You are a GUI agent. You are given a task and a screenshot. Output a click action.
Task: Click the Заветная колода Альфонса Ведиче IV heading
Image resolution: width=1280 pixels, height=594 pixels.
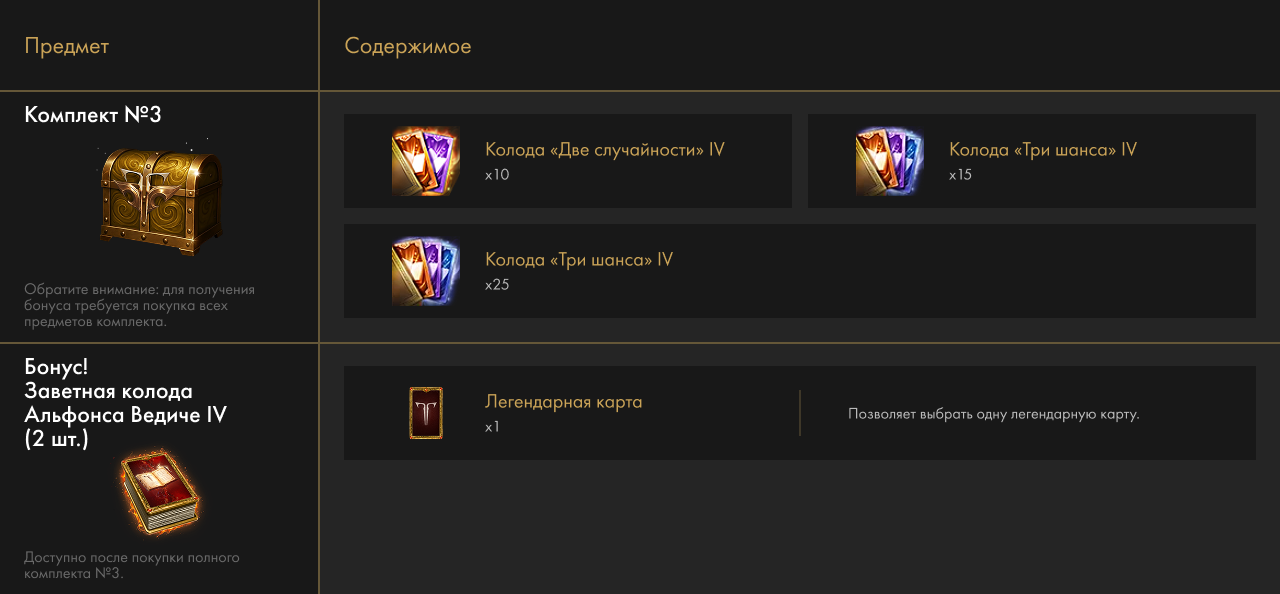125,402
